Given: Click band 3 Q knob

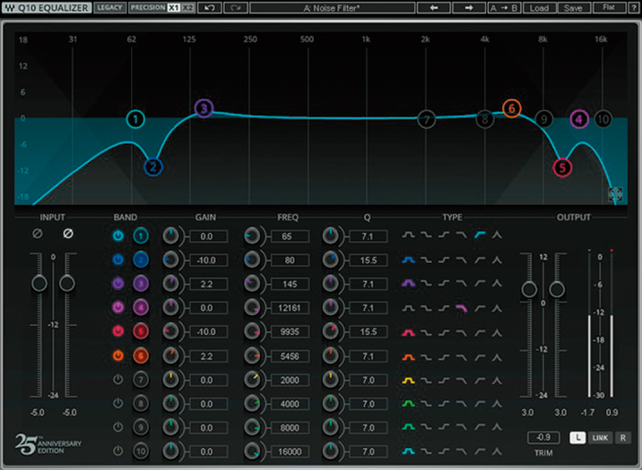Looking at the screenshot, I should pyautogui.click(x=330, y=283).
